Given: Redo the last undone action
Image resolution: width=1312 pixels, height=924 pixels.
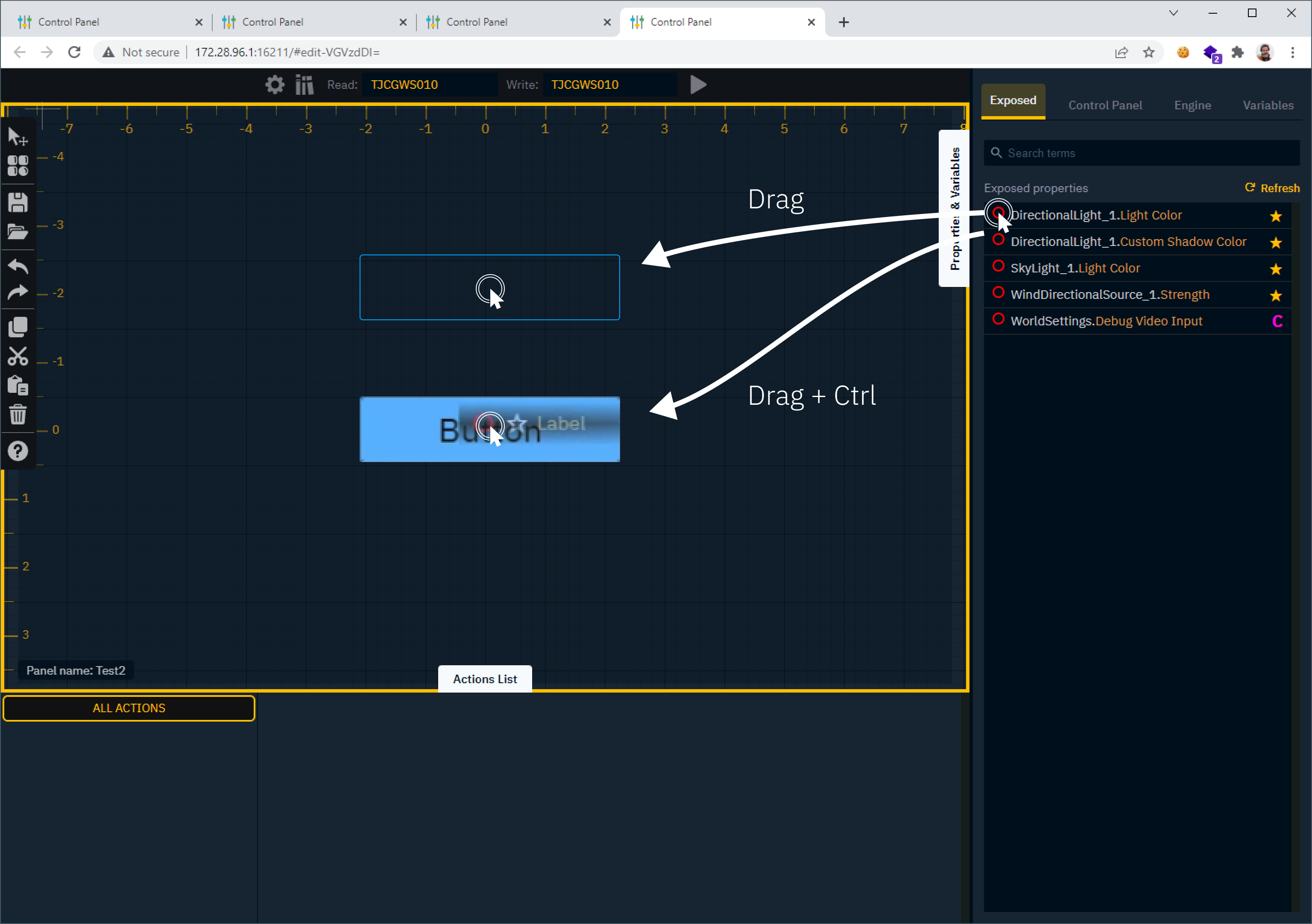Looking at the screenshot, I should coord(18,292).
